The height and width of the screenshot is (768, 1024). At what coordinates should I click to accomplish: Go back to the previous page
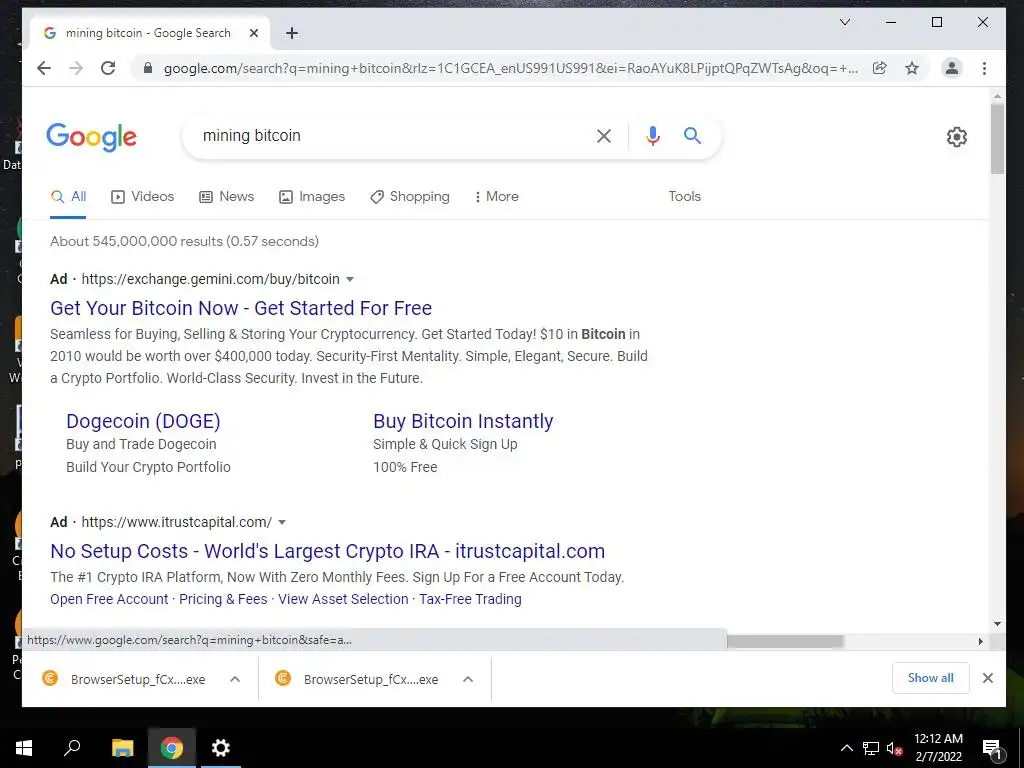coord(44,68)
